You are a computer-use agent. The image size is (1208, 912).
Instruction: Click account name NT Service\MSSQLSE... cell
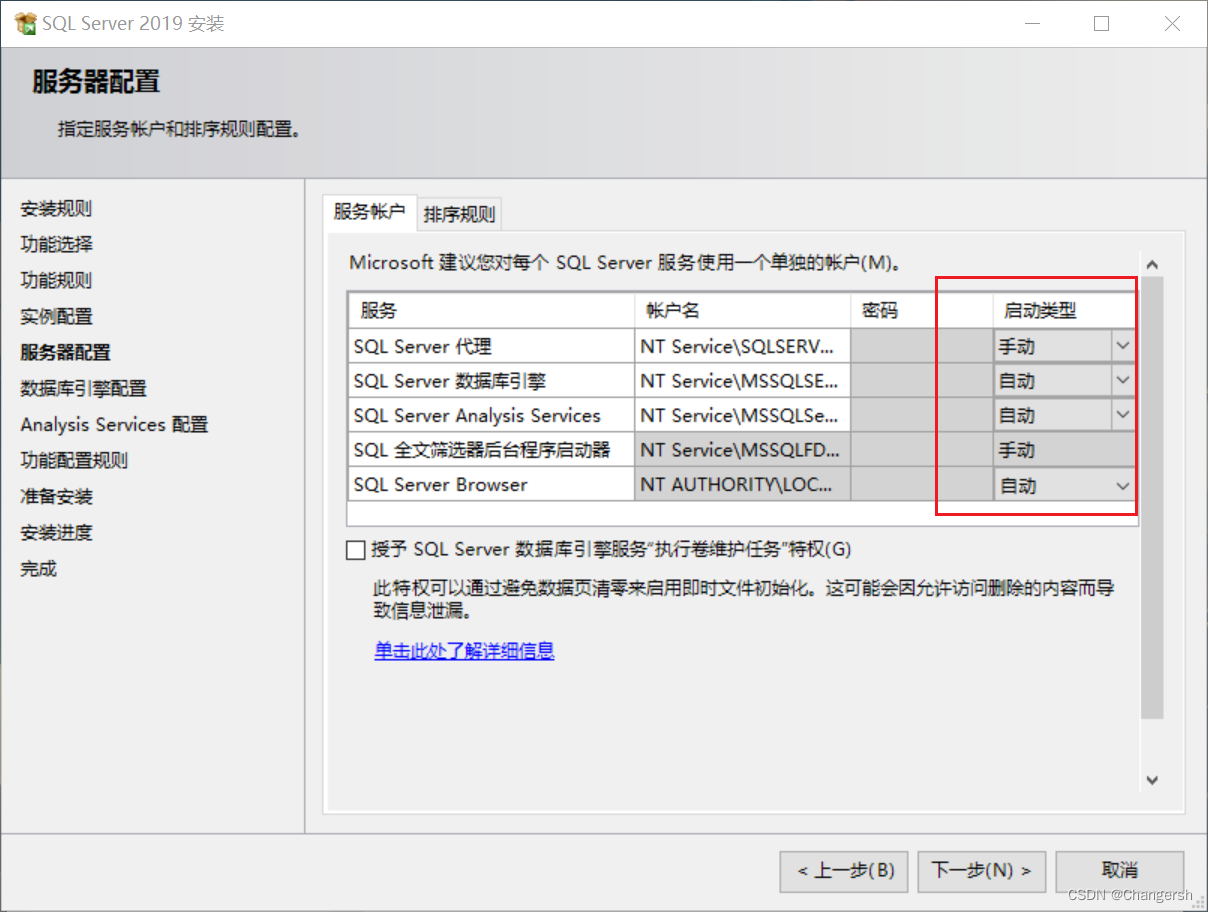coord(742,381)
